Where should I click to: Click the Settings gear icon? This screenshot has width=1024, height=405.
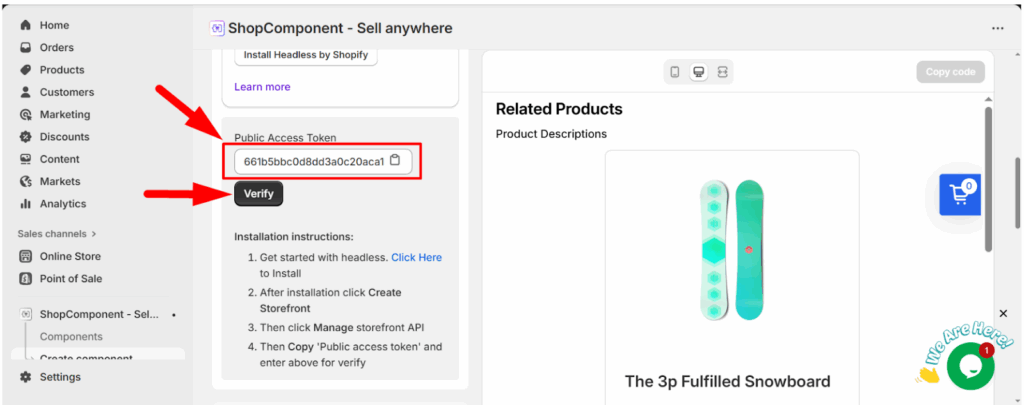[26, 377]
